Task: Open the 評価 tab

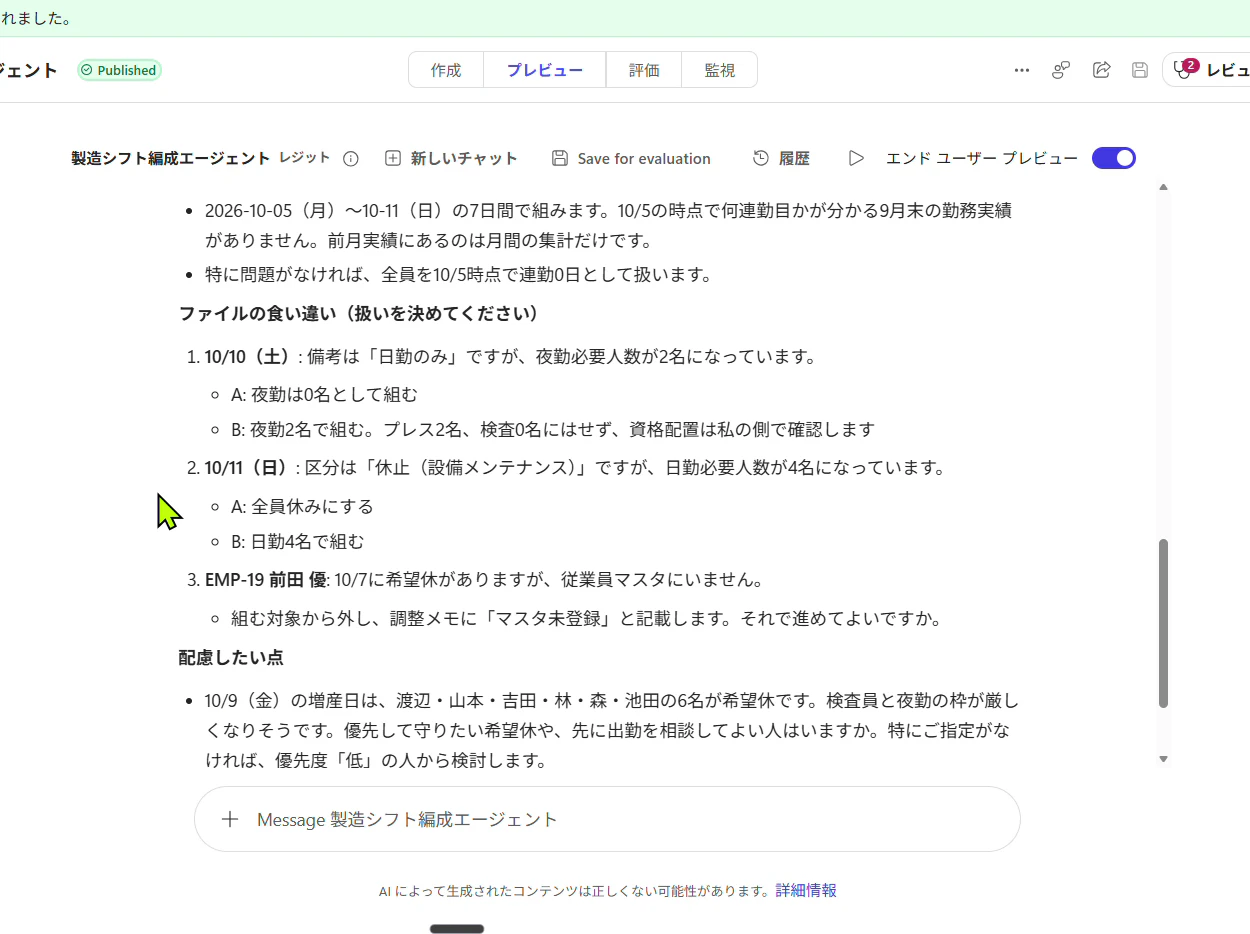Action: coord(644,70)
